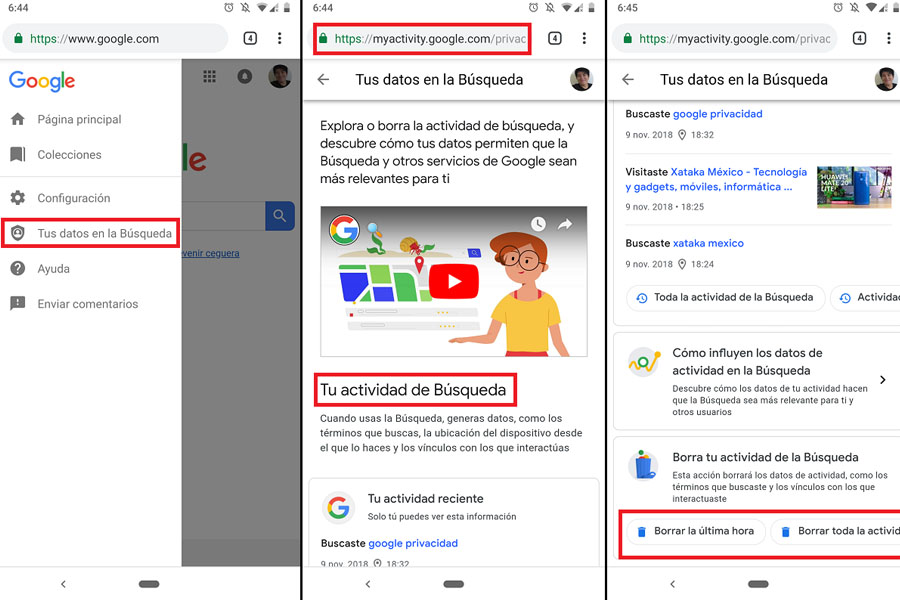Click the Google G channel logo on the video

(344, 230)
